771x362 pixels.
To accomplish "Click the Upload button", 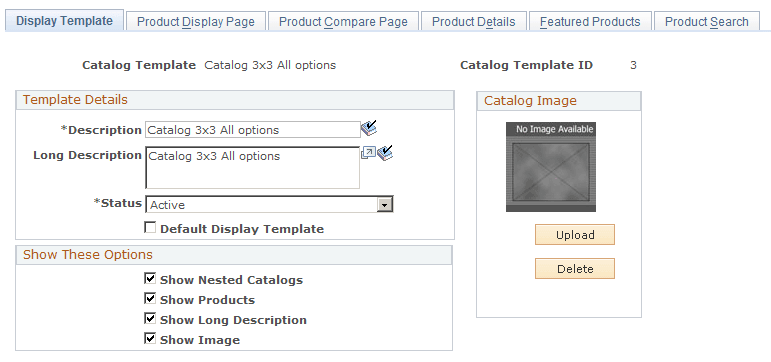I will point(575,235).
